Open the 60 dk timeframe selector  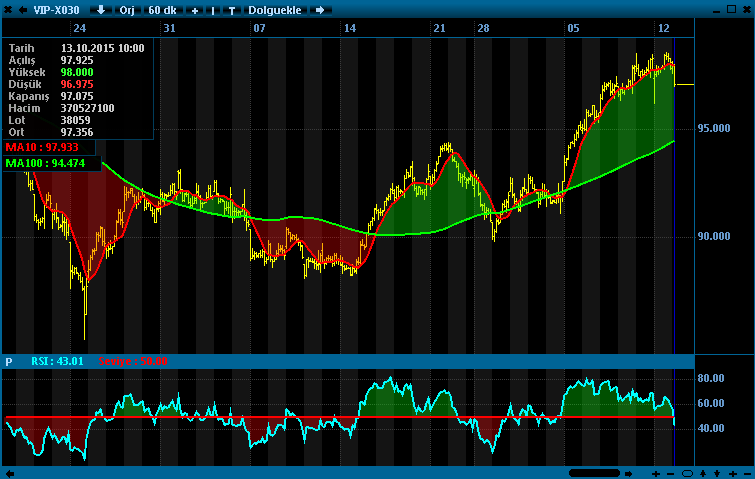pos(162,10)
